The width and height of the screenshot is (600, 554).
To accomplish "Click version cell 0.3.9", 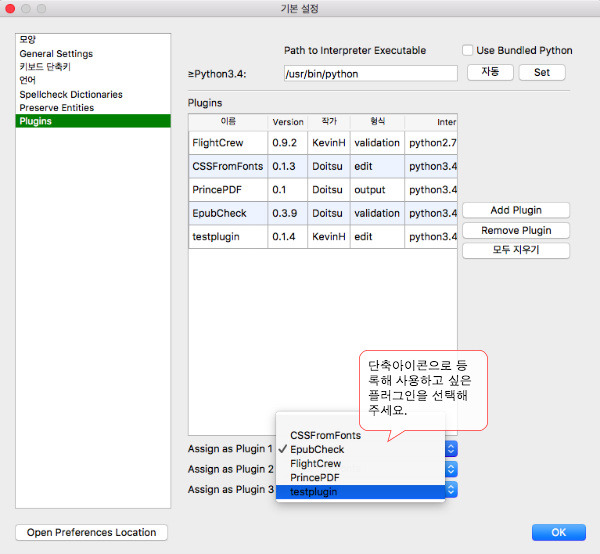I will tap(288, 213).
